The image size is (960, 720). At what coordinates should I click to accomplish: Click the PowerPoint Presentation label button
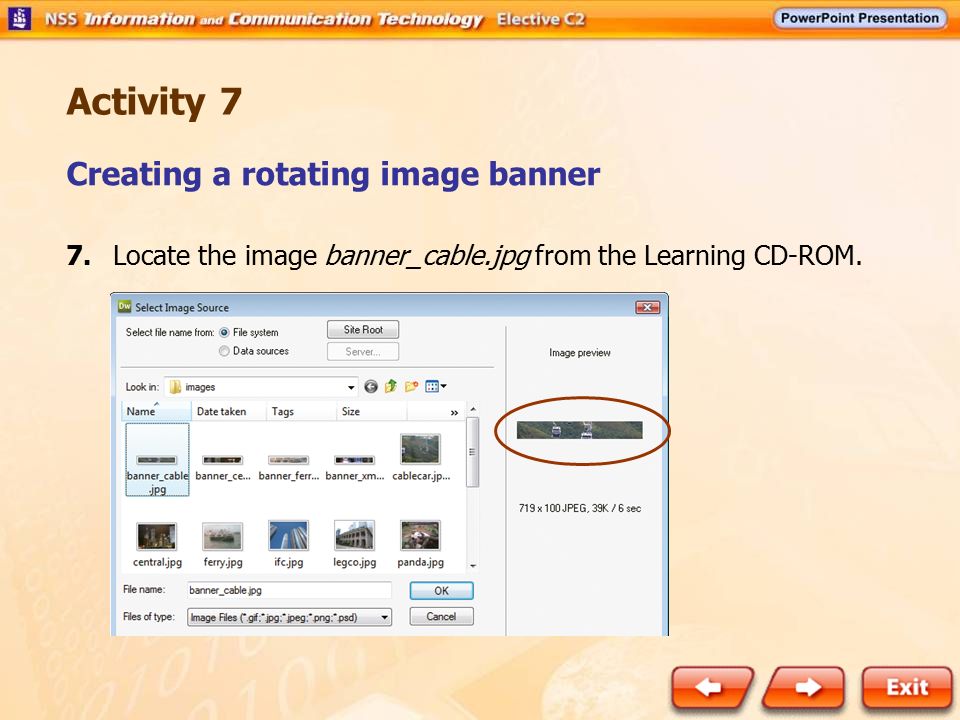coord(859,18)
